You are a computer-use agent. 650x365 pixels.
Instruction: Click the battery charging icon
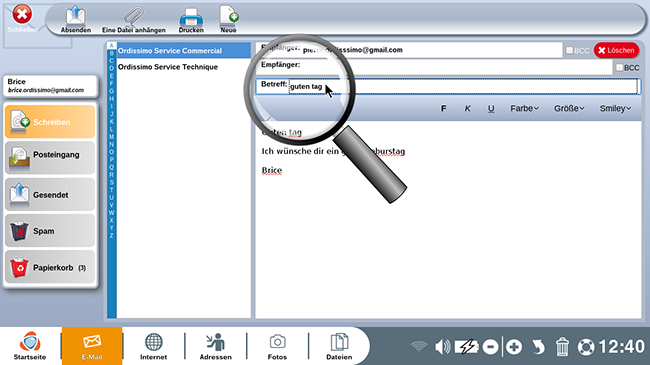(466, 346)
